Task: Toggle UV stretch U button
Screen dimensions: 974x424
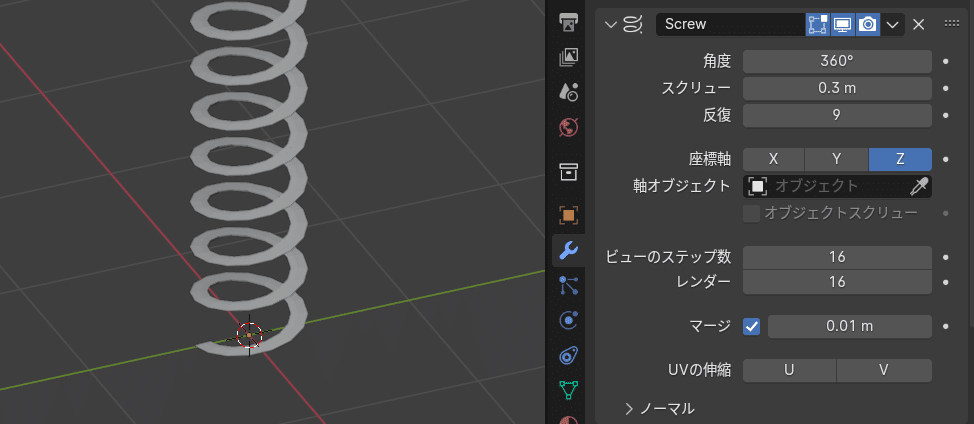Action: [x=790, y=371]
